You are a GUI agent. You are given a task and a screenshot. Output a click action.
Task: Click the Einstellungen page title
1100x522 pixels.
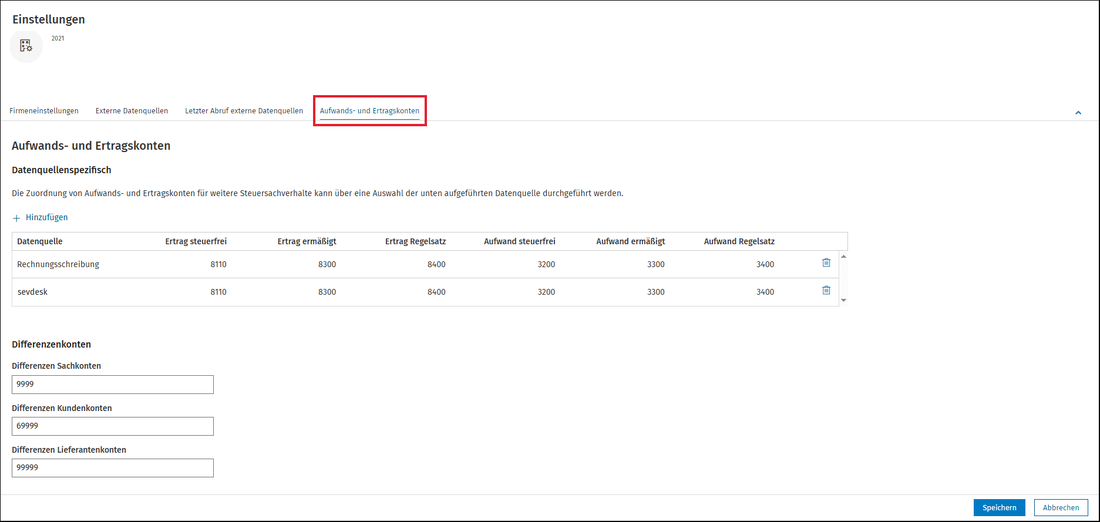48,20
